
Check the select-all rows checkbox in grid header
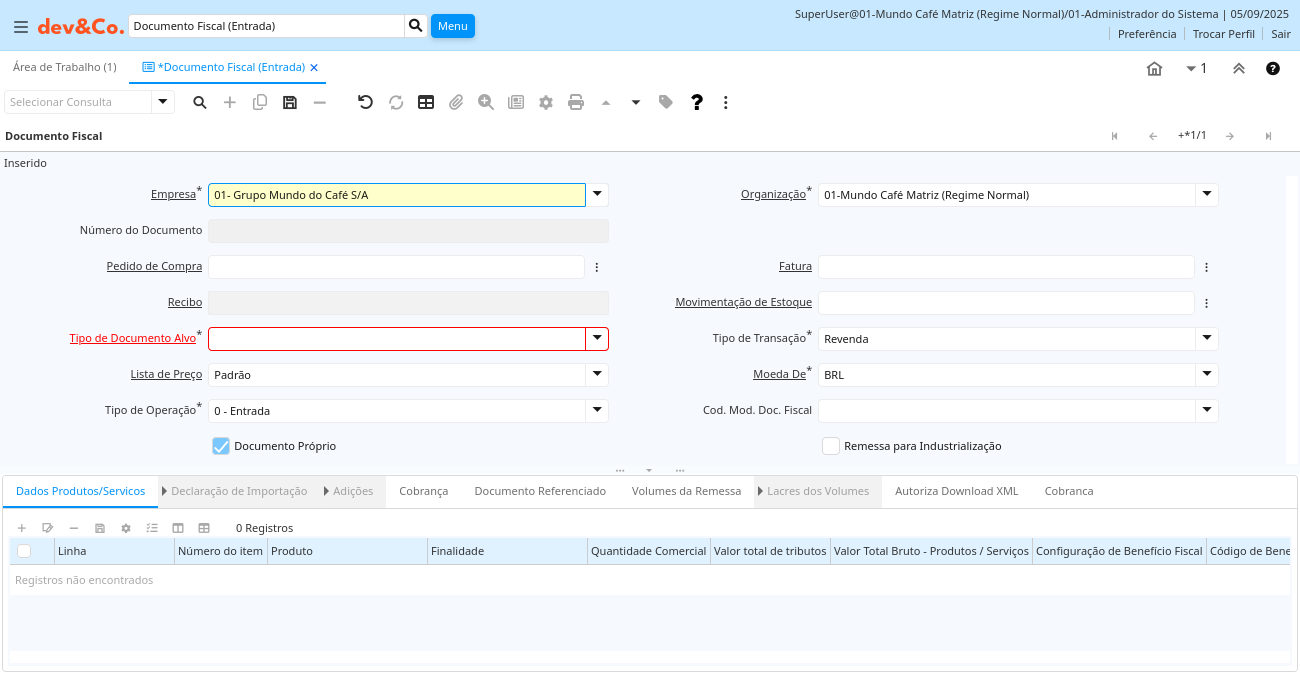click(24, 551)
